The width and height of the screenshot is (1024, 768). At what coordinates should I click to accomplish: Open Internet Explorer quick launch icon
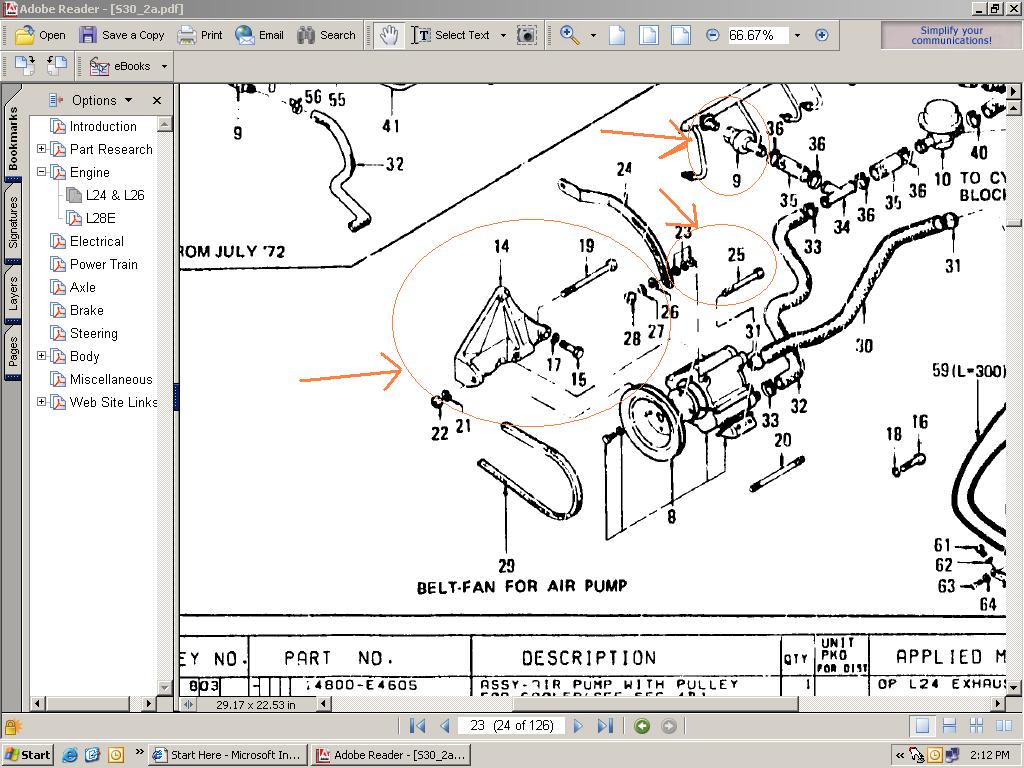coord(69,755)
